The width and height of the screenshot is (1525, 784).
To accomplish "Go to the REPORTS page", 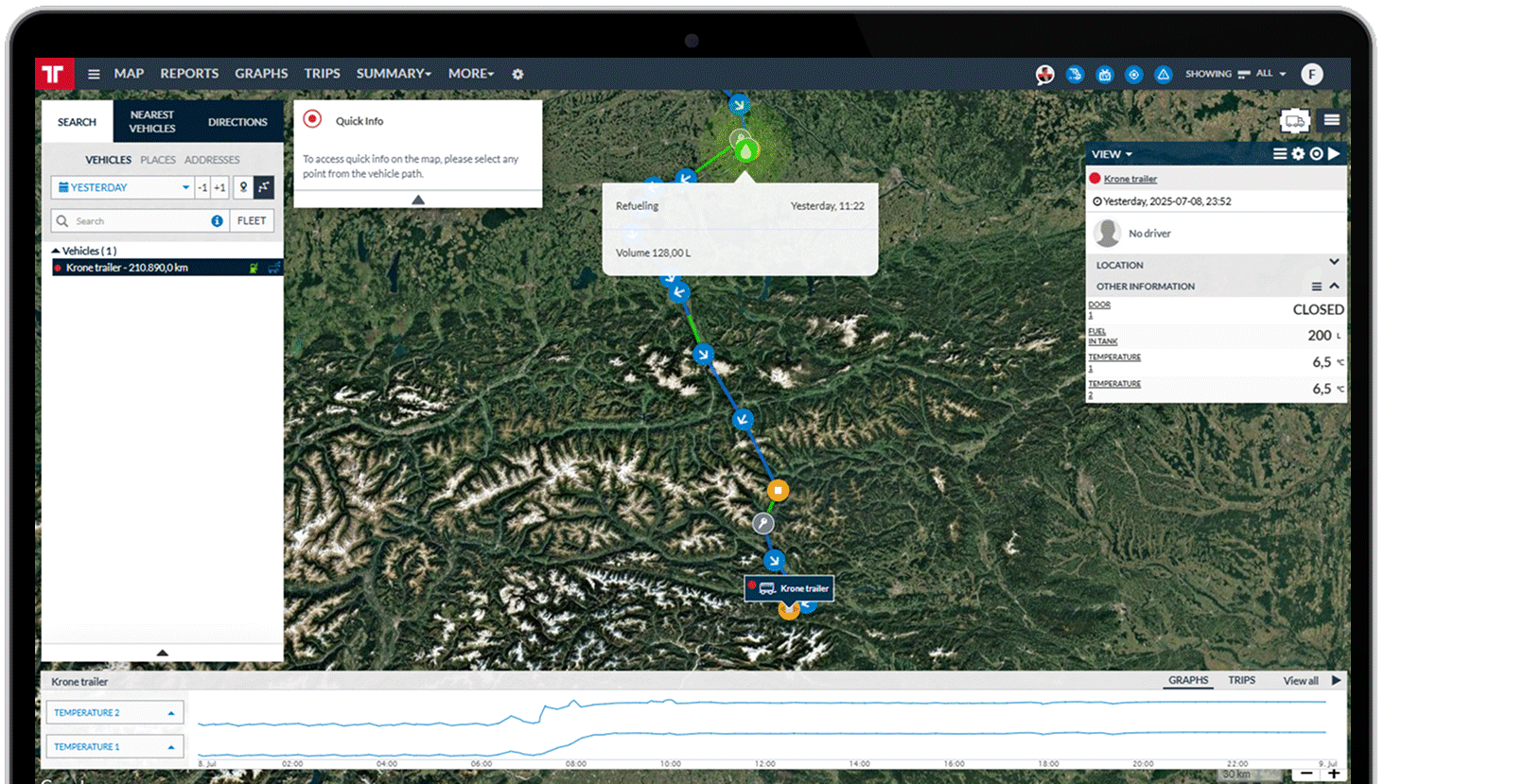I will [189, 73].
